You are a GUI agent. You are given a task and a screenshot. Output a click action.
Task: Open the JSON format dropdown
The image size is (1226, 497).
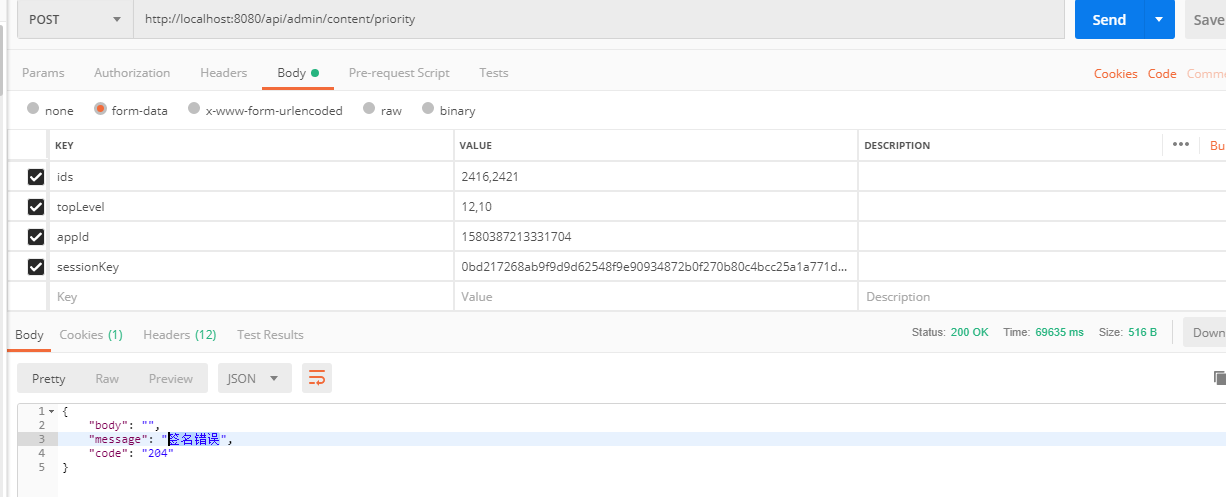(255, 378)
